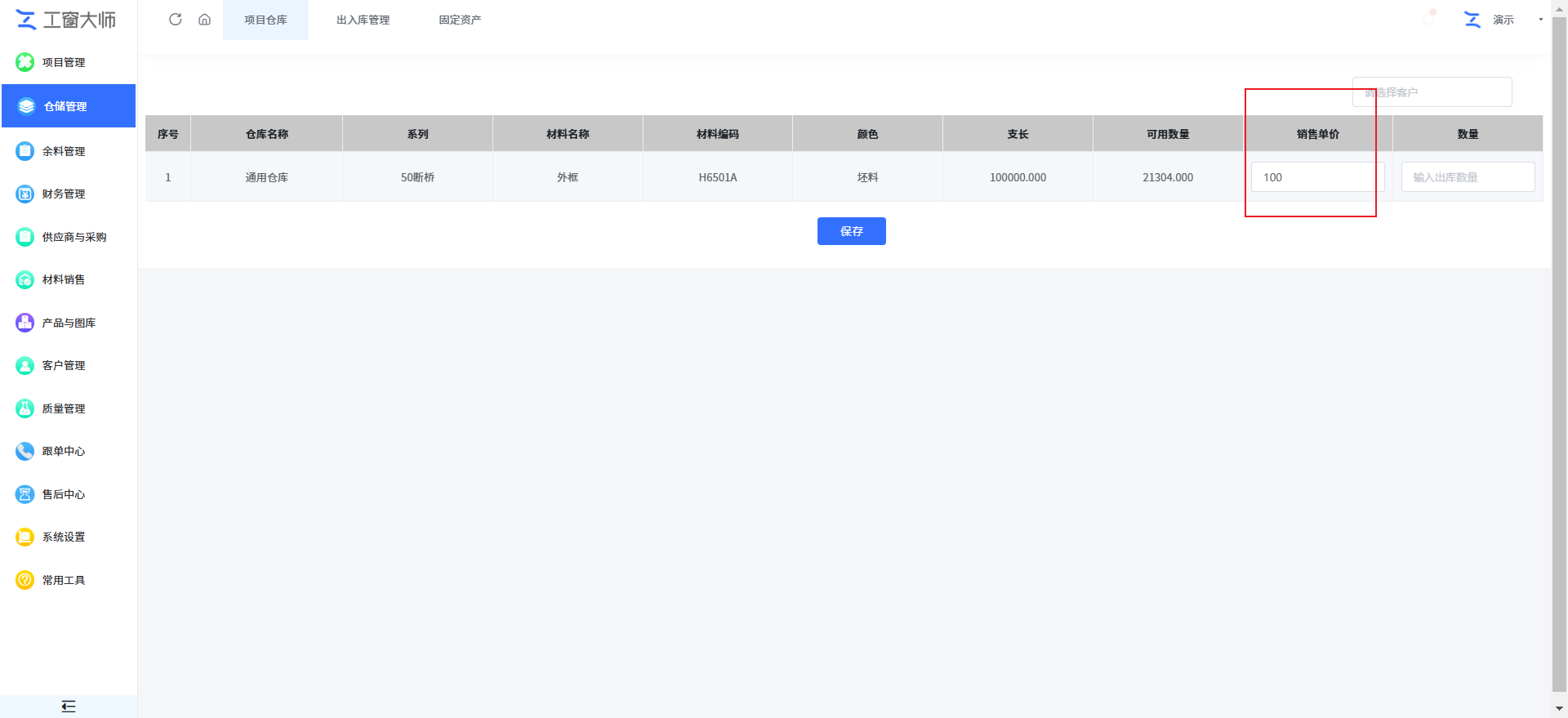This screenshot has width=1568, height=718.
Task: Switch to the 出入库管理 tab
Action: pos(363,20)
